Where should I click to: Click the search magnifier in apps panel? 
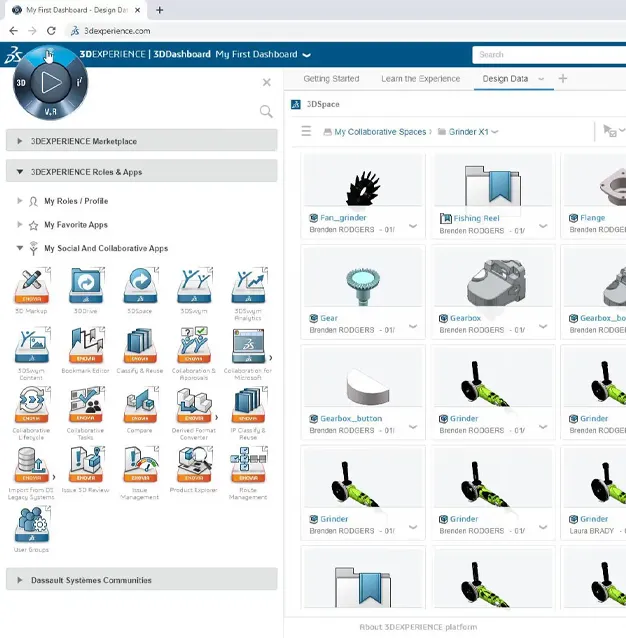coord(266,111)
